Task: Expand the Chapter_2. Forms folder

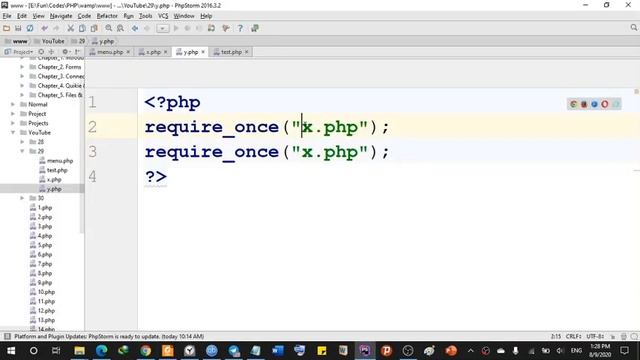Action: tap(22, 67)
